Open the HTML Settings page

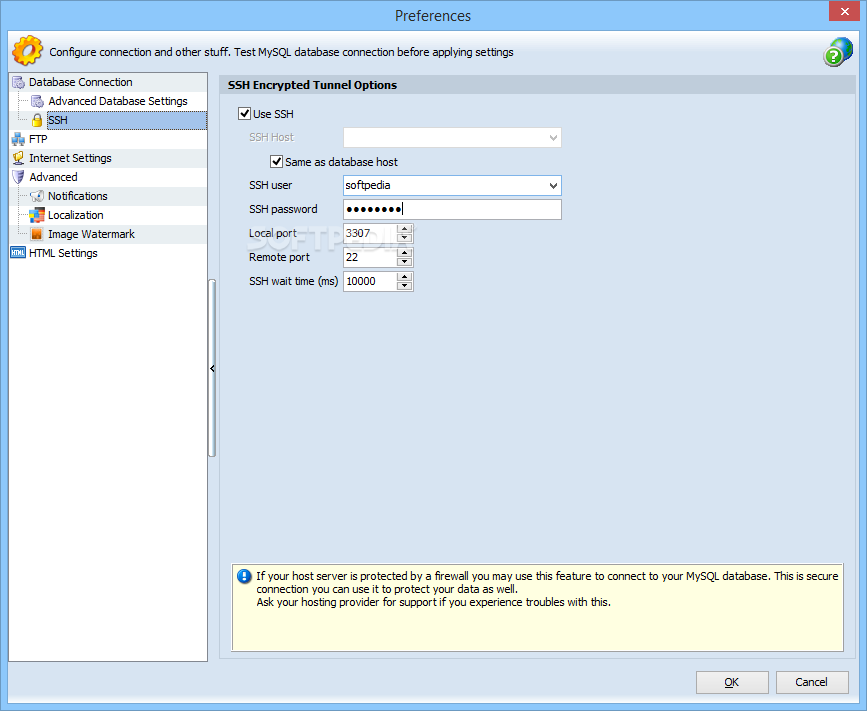point(63,253)
